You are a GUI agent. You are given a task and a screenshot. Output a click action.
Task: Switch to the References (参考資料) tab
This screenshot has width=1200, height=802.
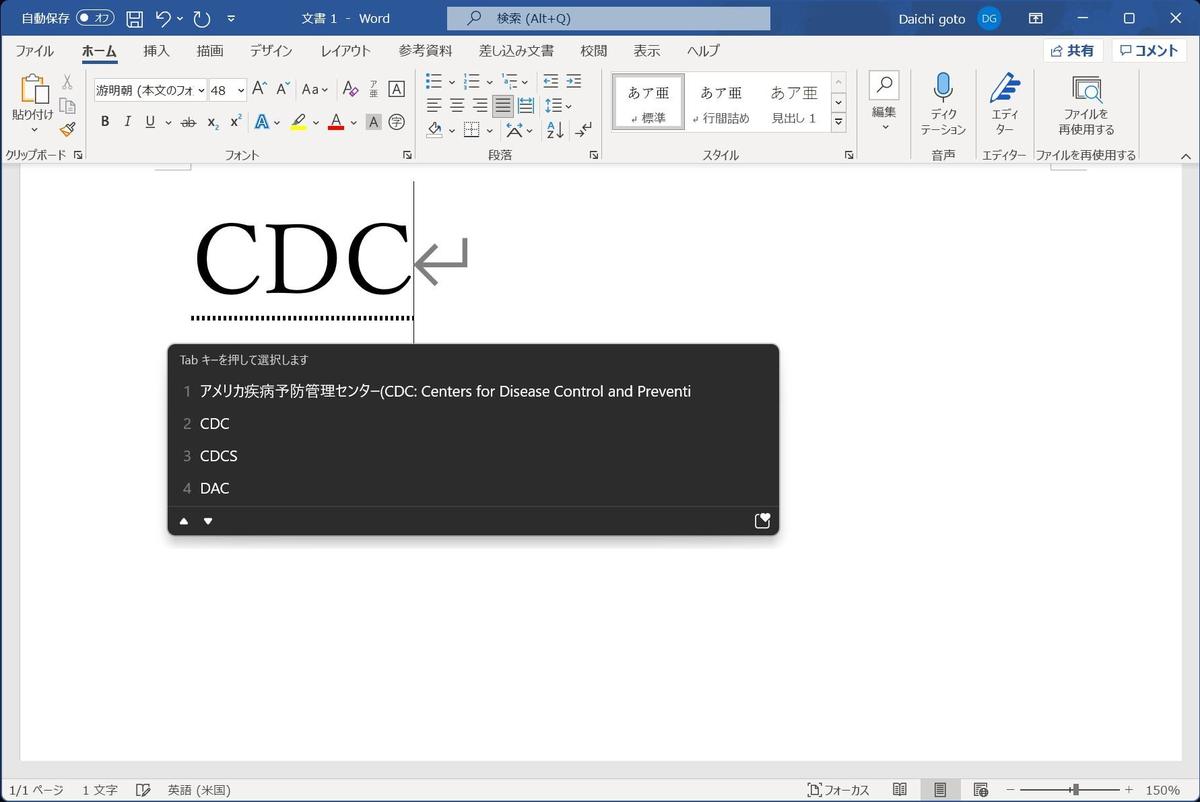coord(425,51)
